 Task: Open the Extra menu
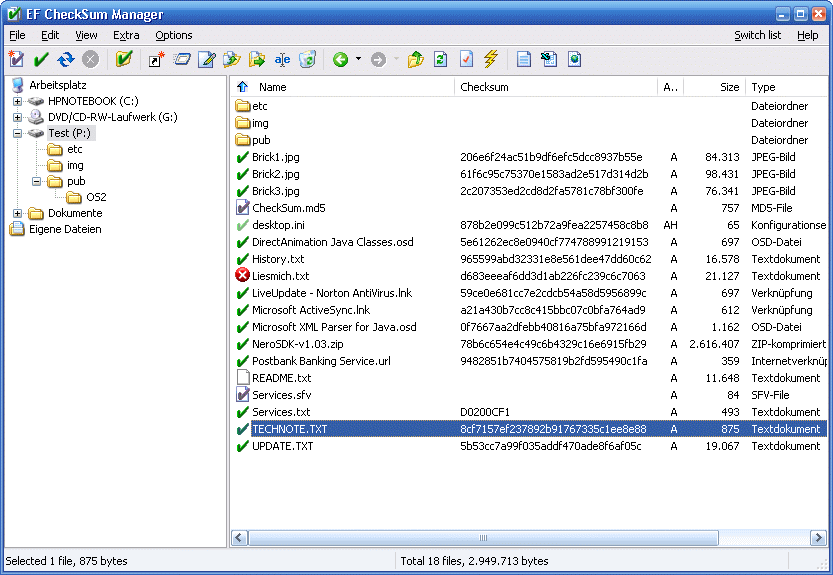click(126, 35)
